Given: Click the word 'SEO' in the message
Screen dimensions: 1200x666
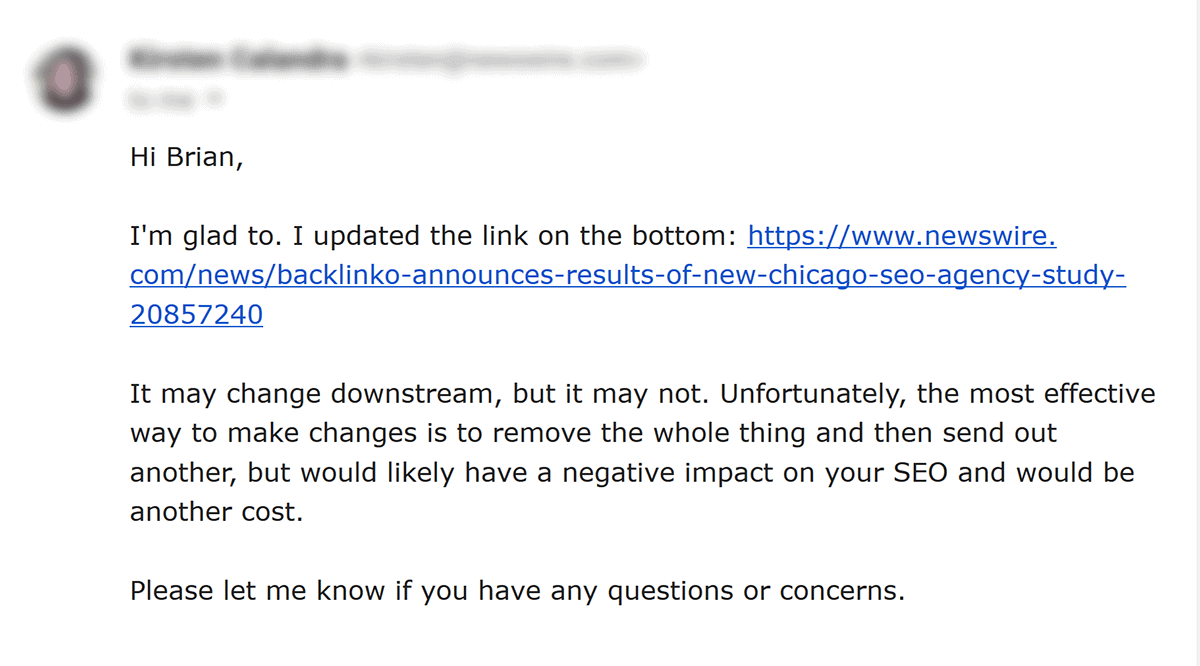Looking at the screenshot, I should [x=920, y=472].
